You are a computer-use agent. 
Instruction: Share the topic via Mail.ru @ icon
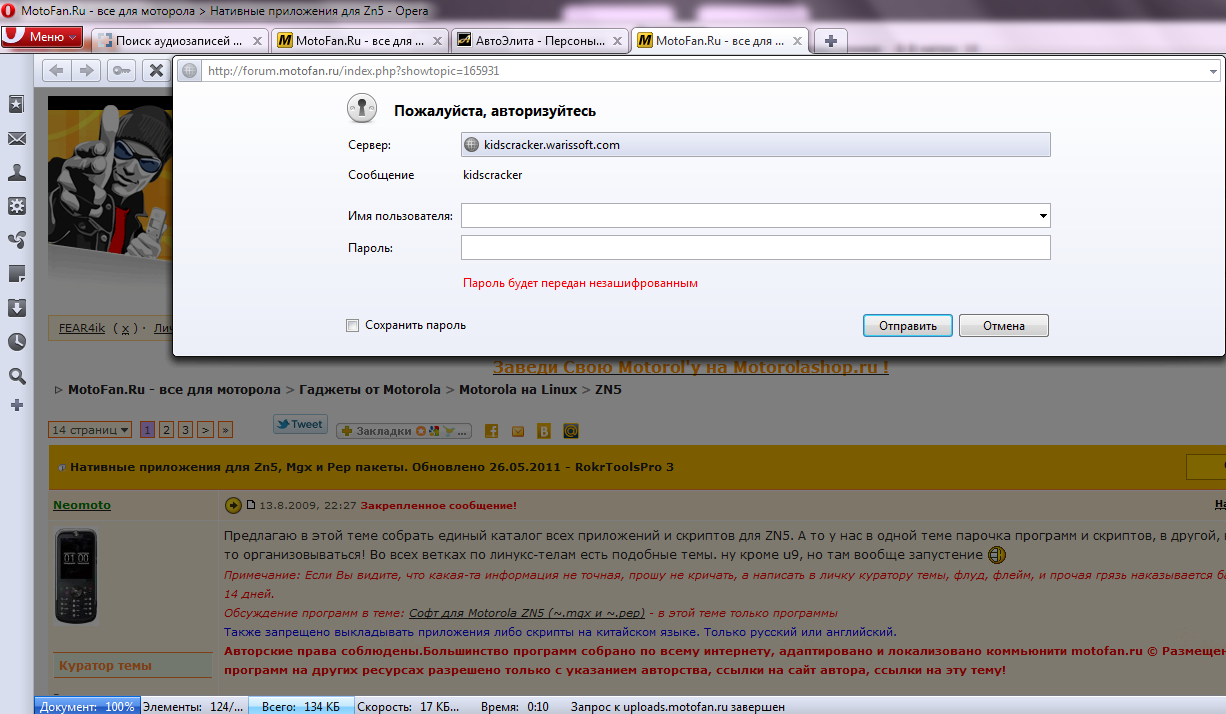click(571, 431)
